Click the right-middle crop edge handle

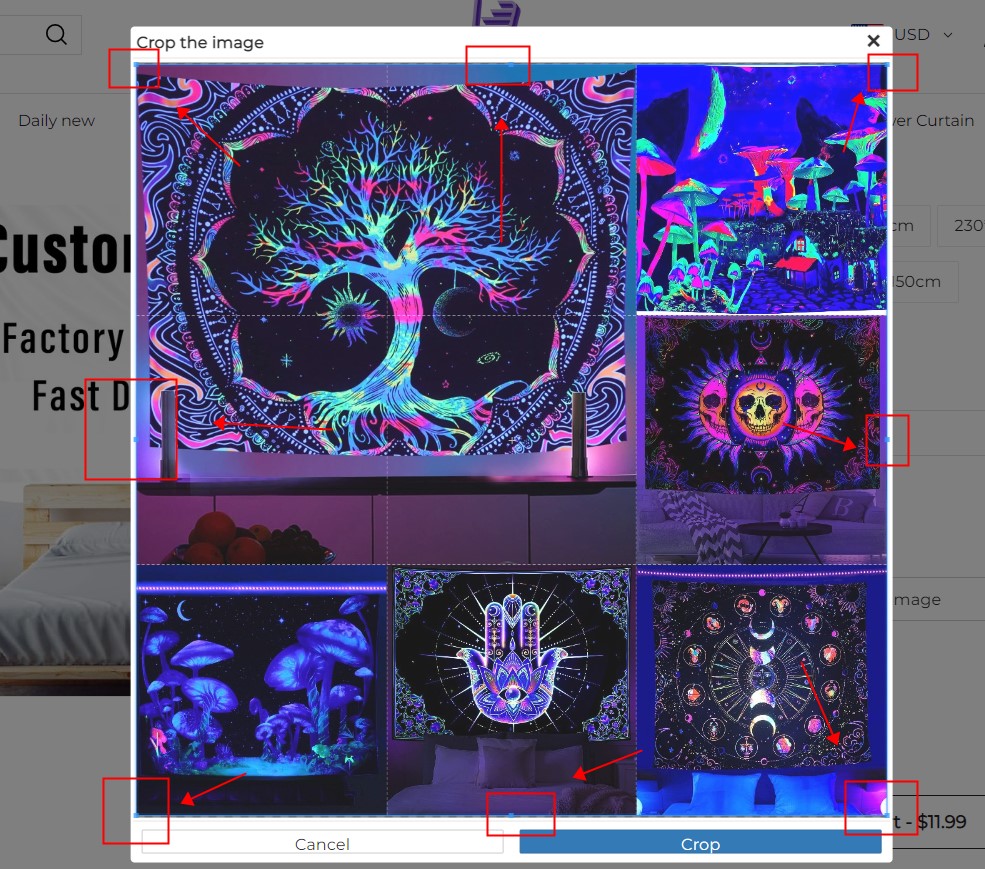click(887, 440)
